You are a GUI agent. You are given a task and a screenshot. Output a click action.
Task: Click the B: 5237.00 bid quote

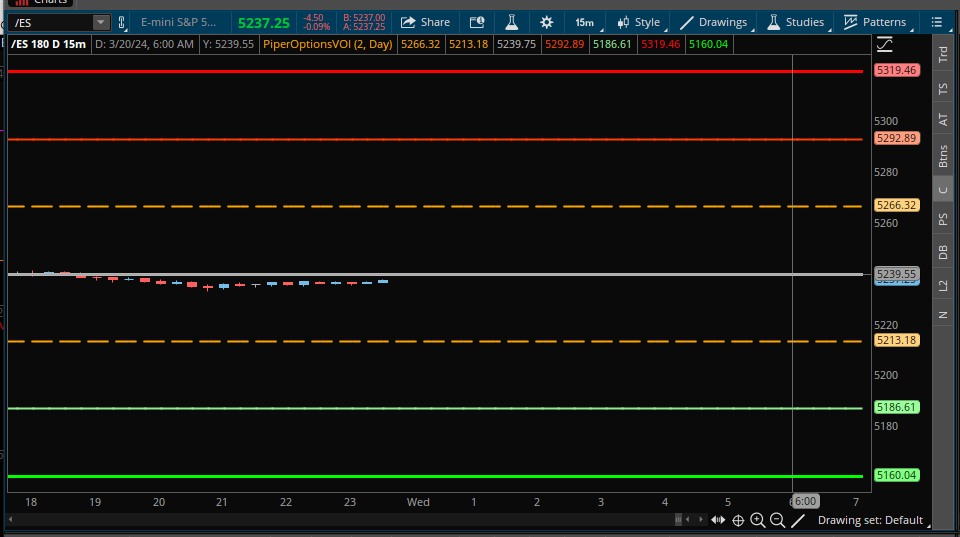coord(364,18)
